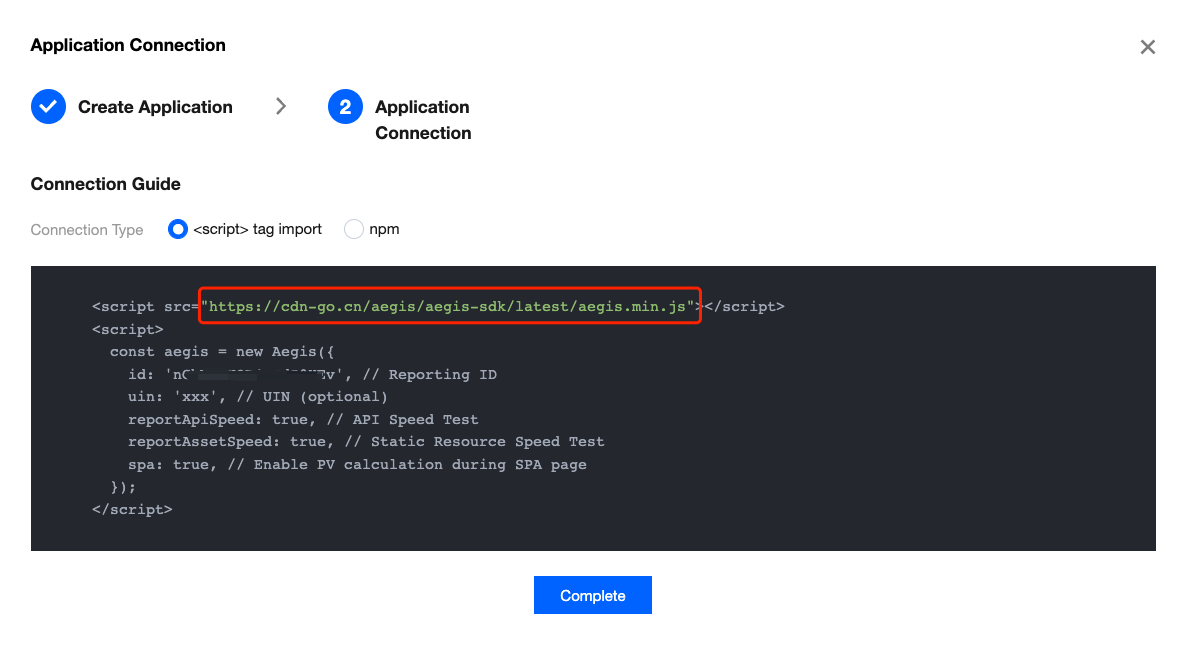1187x645 pixels.
Task: Select the Application Connection step label
Action: click(423, 120)
